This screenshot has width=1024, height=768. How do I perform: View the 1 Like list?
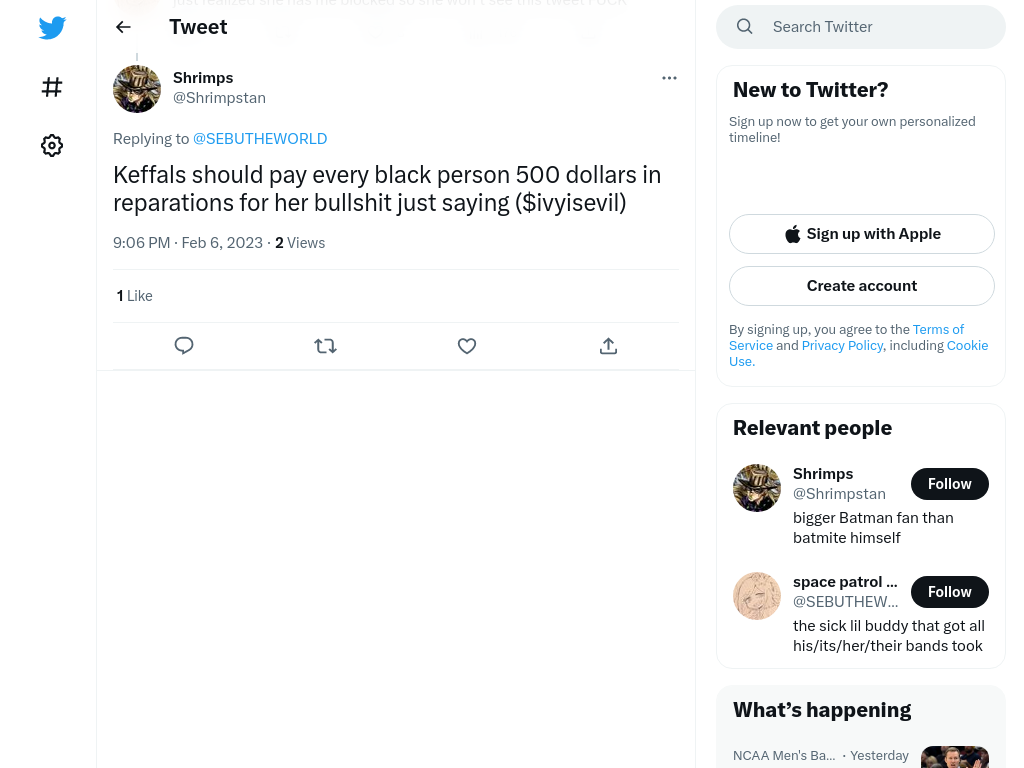135,296
